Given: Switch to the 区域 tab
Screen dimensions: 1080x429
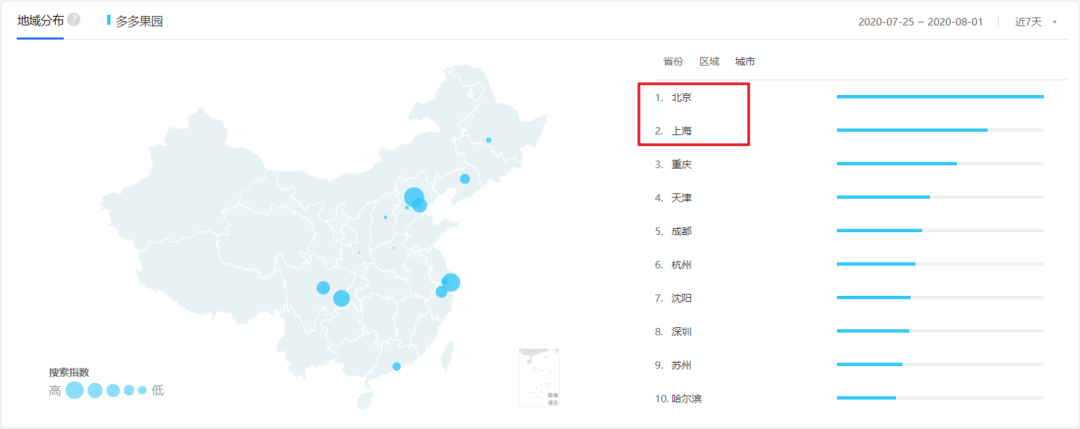Looking at the screenshot, I should click(x=709, y=62).
